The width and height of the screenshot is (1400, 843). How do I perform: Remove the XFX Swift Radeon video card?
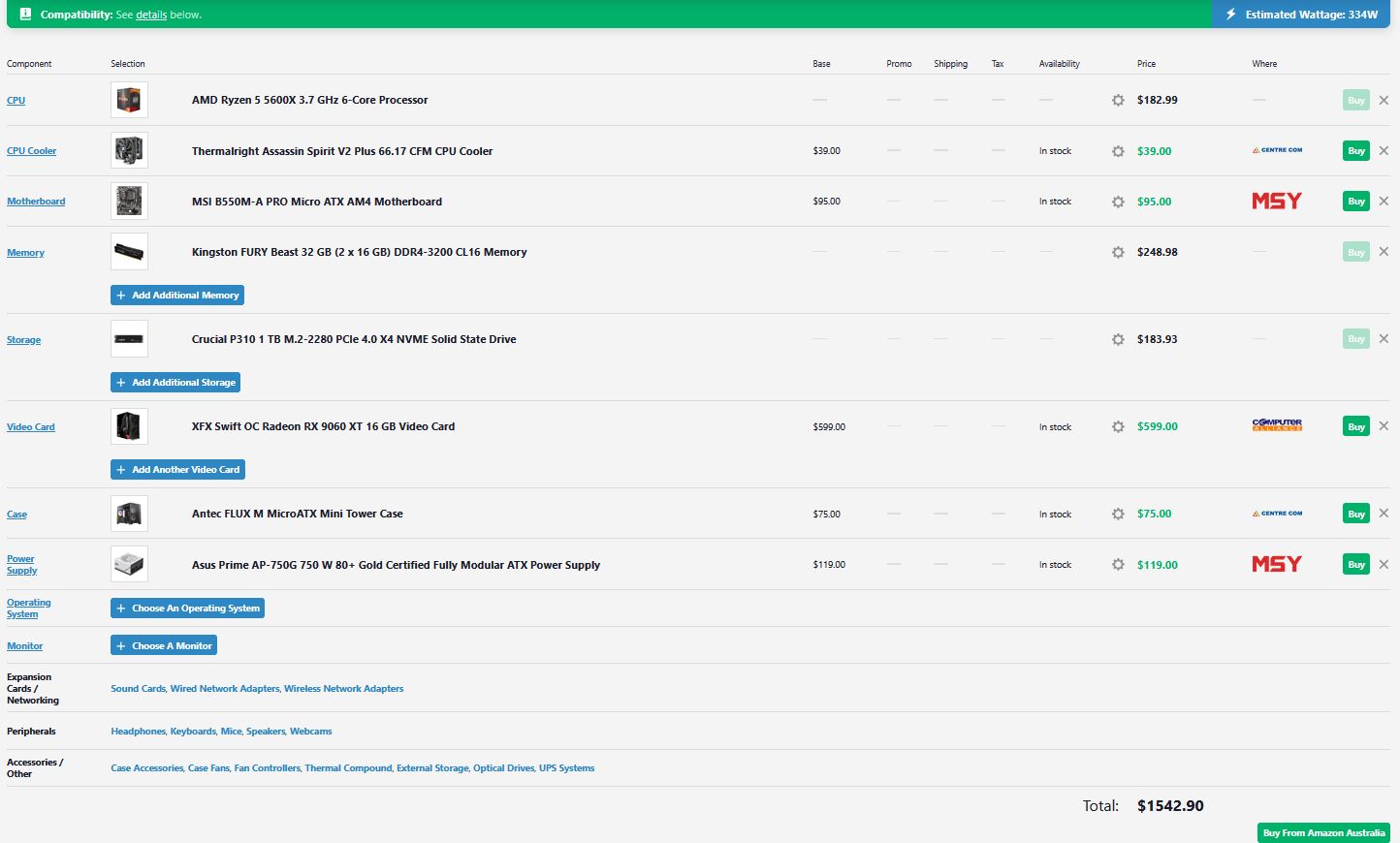1384,425
